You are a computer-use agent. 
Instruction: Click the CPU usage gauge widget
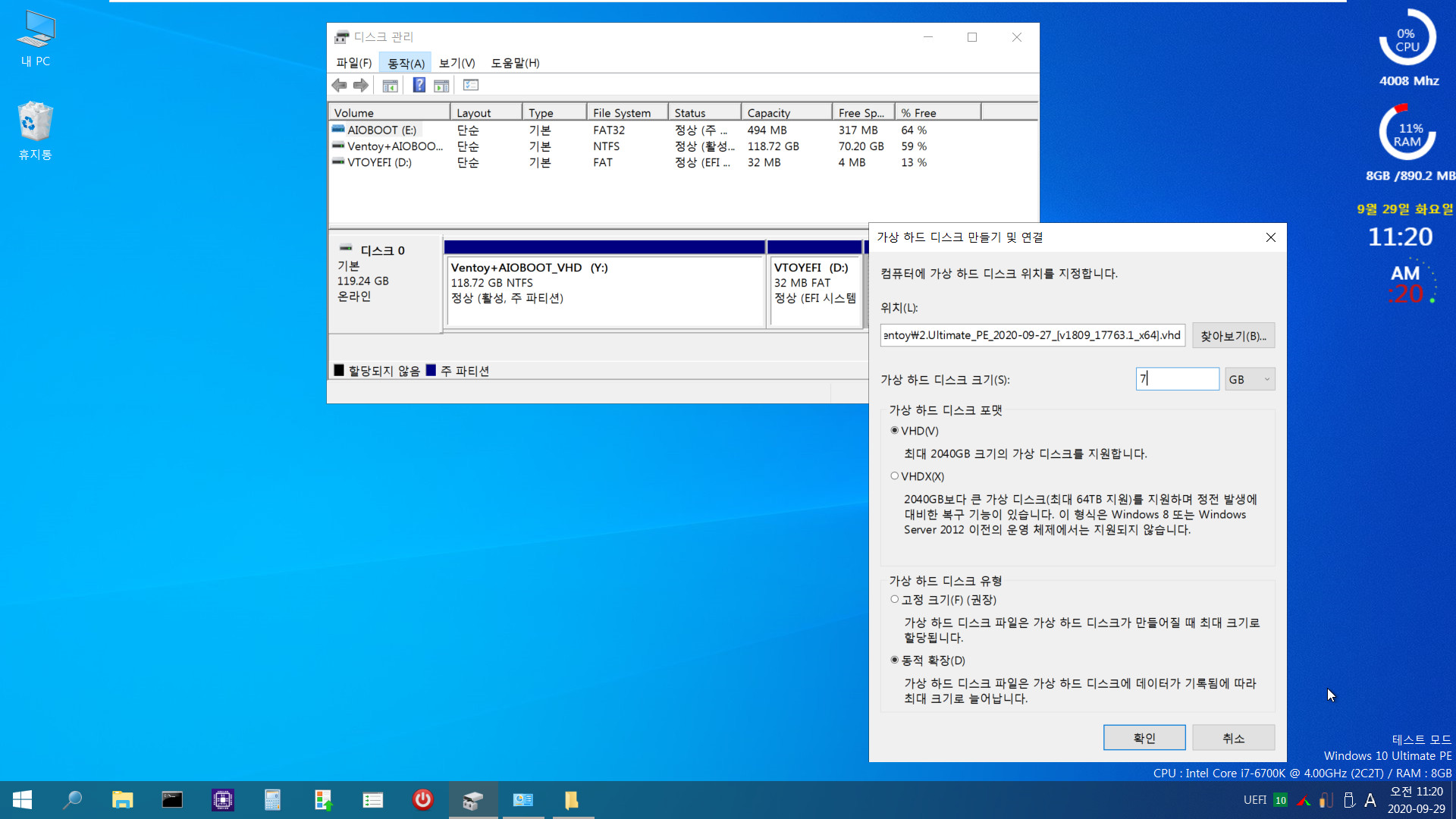(1407, 38)
